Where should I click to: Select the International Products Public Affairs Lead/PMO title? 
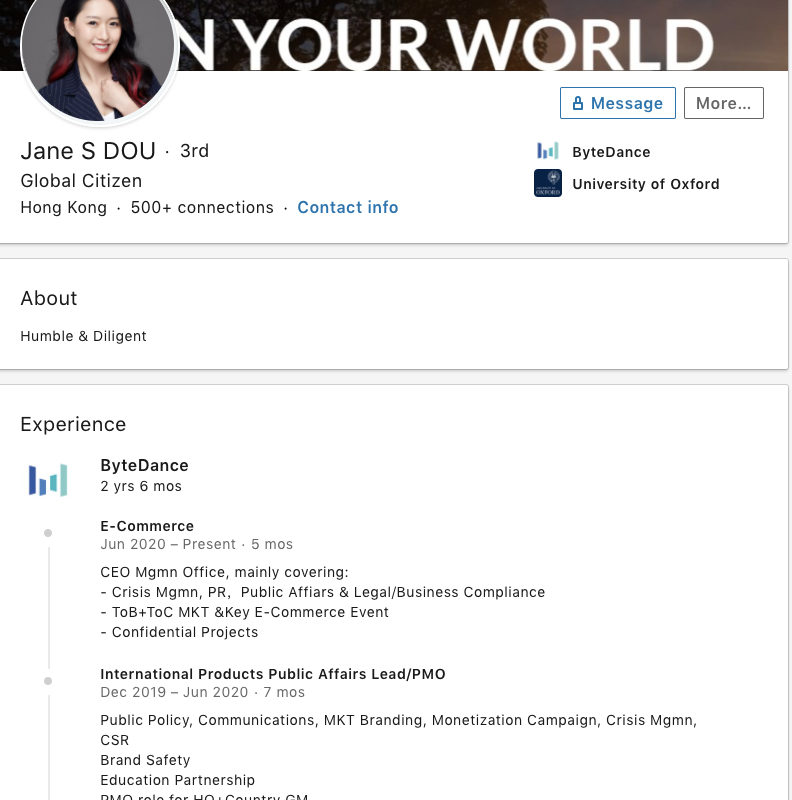(x=272, y=674)
